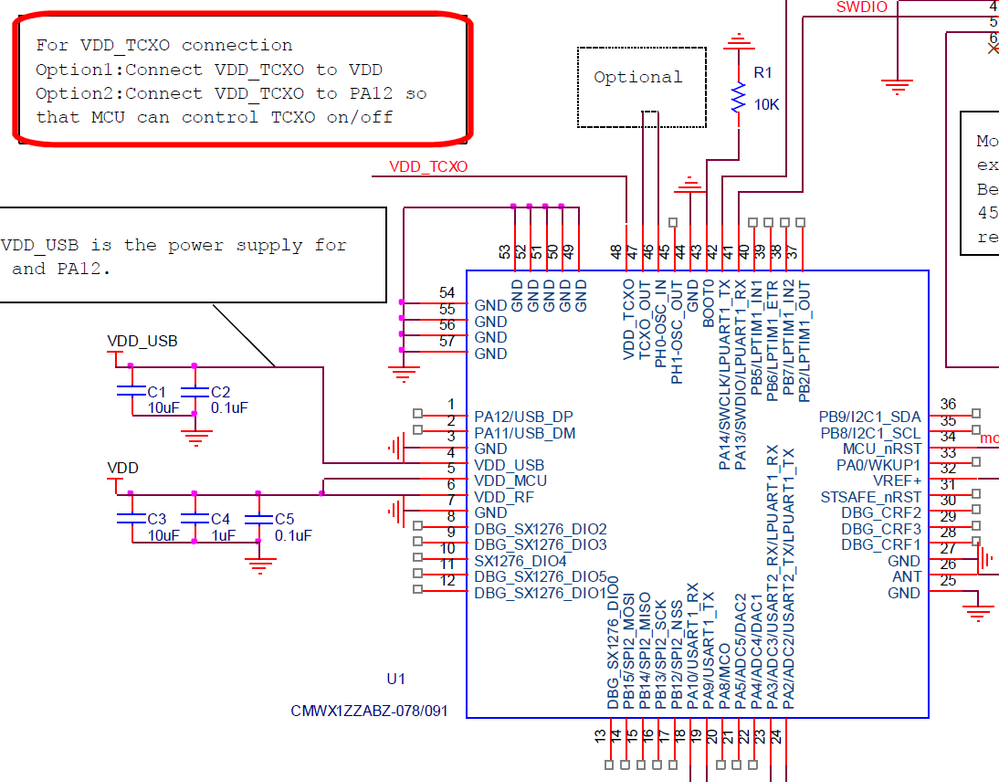Click the VDD_USB power label
The height and width of the screenshot is (782, 999).
[142, 341]
